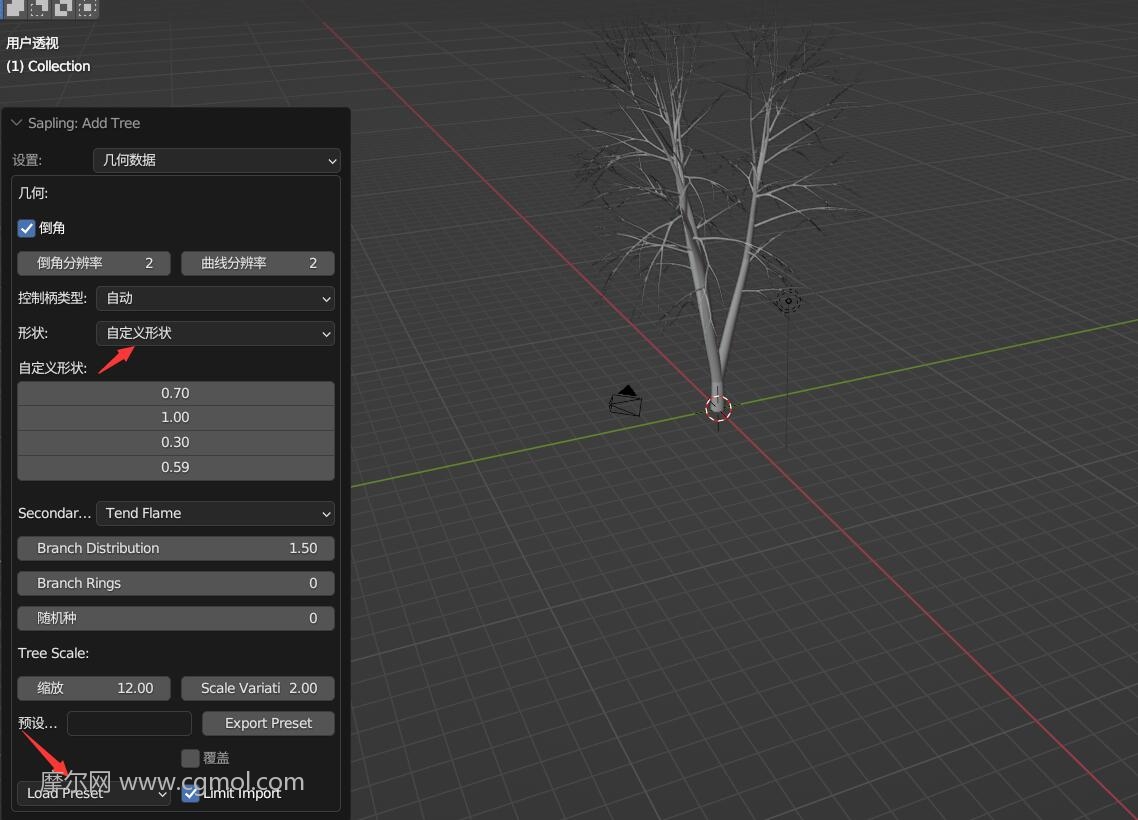1138x820 pixels.
Task: Click the custom shape value 0.30
Action: pos(176,443)
